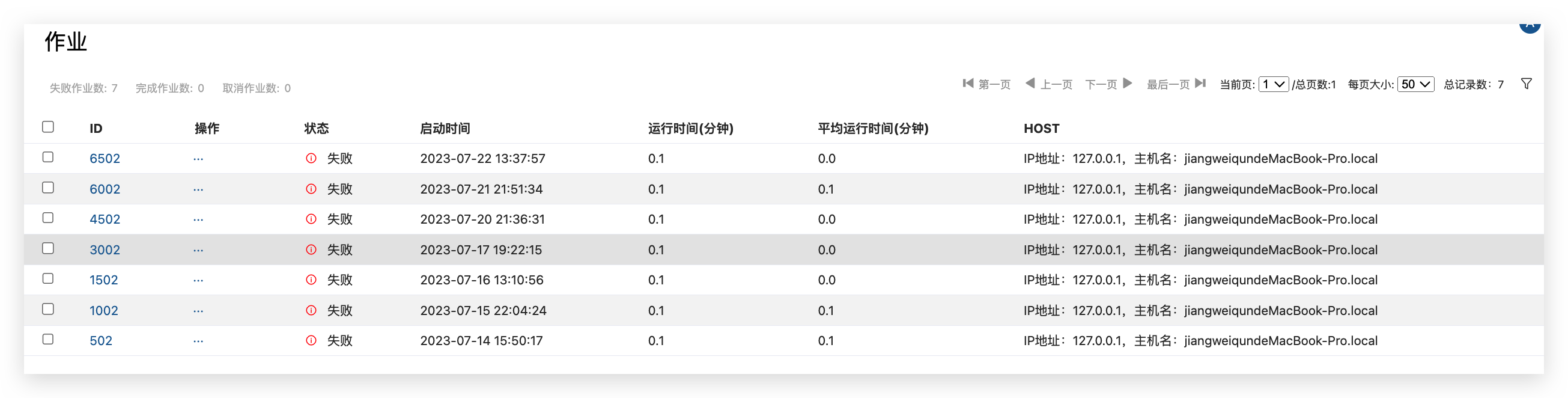1568x398 pixels.
Task: Click the 完成作业数: 0 counter
Action: tap(170, 88)
